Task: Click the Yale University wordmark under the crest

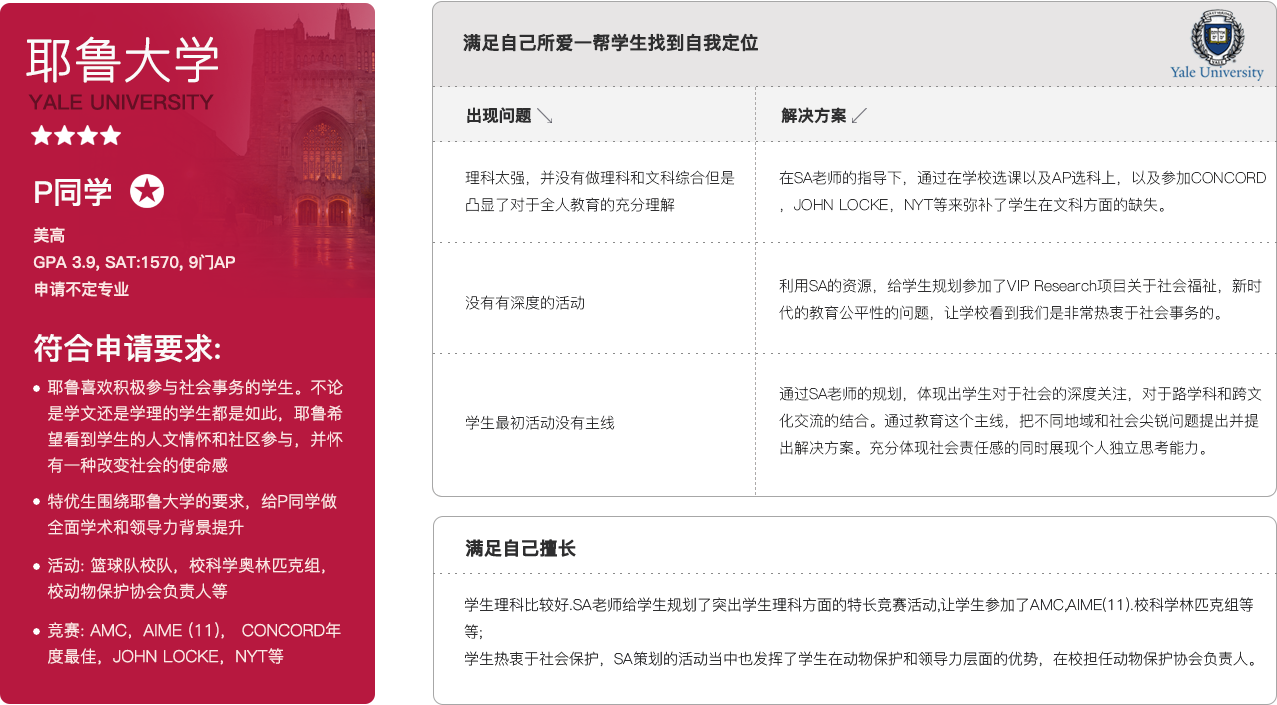Action: pos(1217,73)
